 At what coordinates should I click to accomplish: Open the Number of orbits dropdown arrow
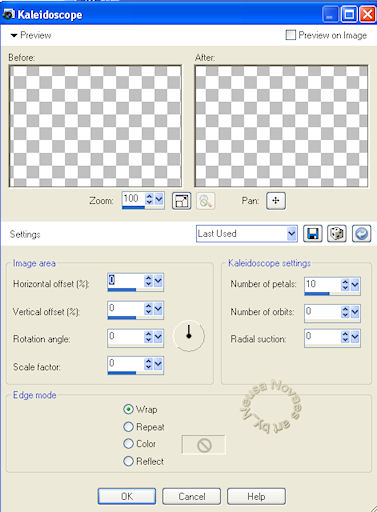pos(355,312)
